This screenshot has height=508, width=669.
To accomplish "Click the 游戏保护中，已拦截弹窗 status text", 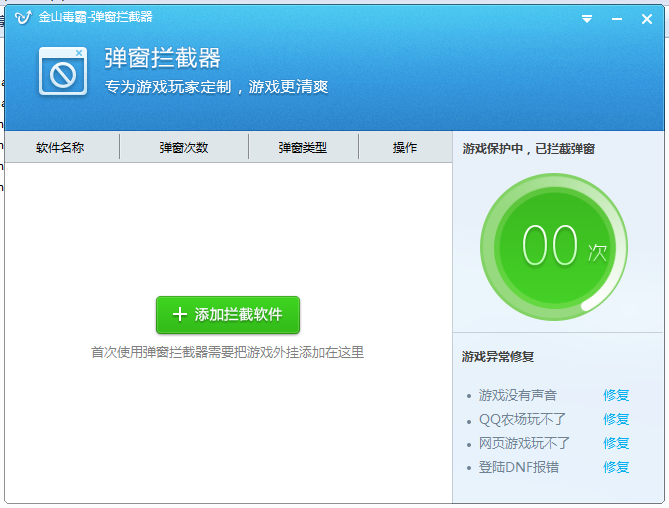I will coord(529,149).
